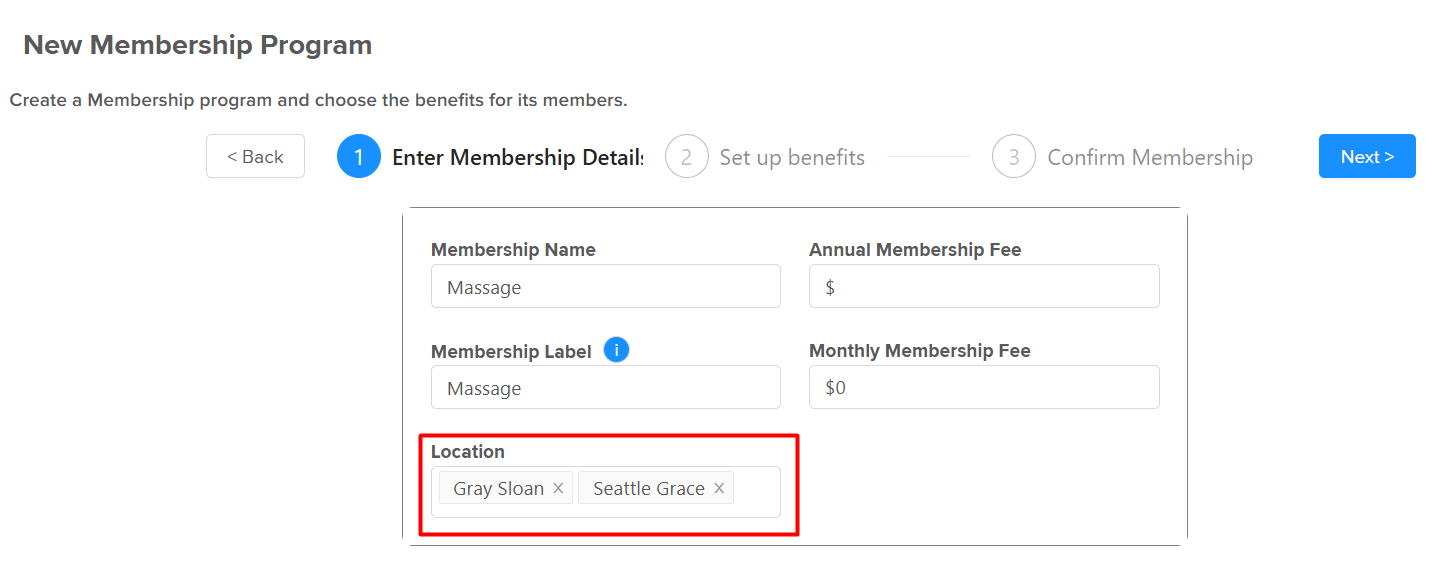
Task: Click the Seattle Grace tag text
Action: (x=649, y=488)
